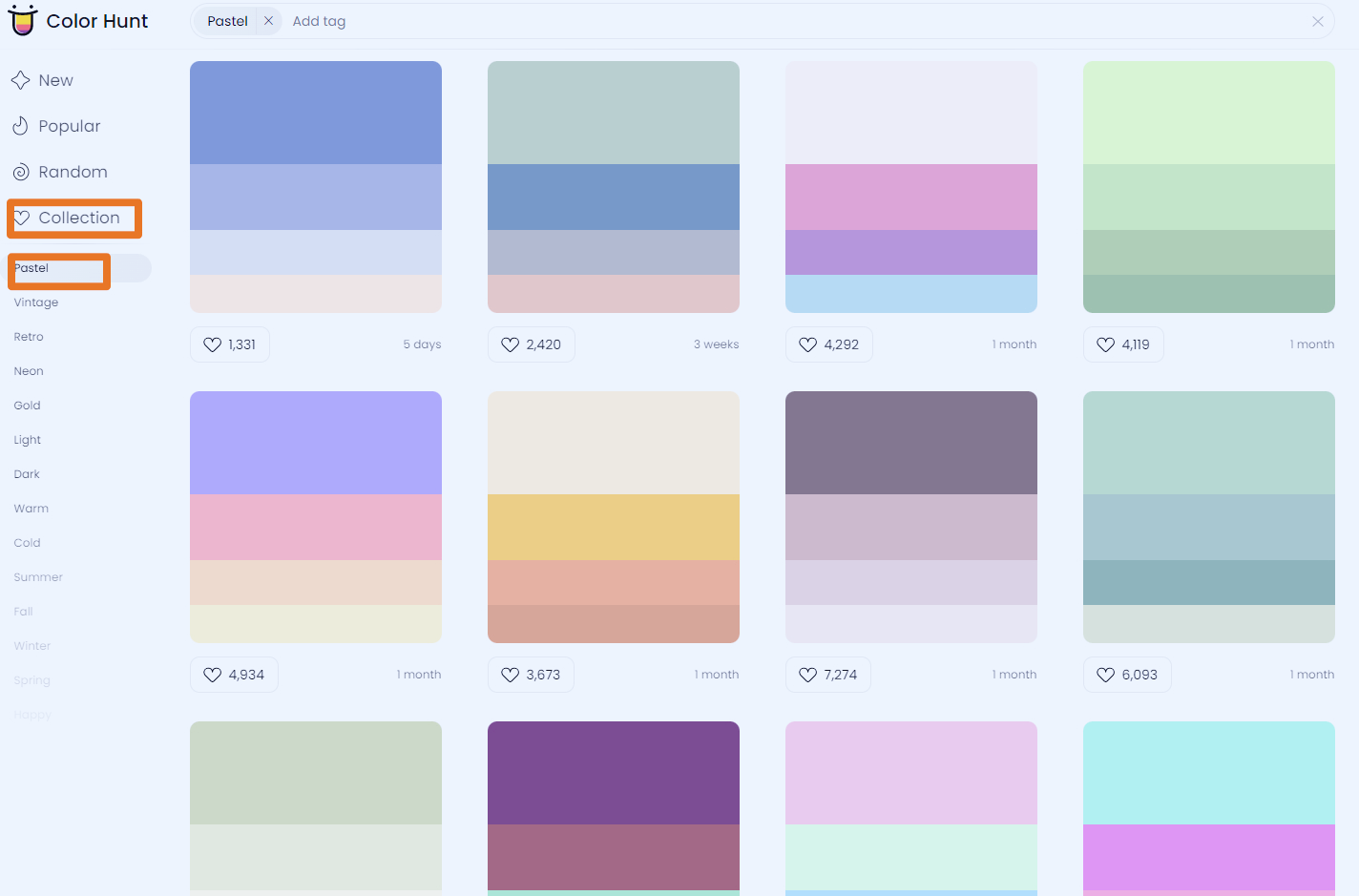The image size is (1359, 896).
Task: Select the Gold tag filter
Action: (27, 405)
